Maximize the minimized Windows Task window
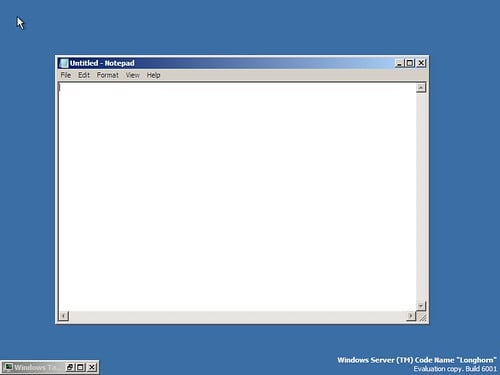The height and width of the screenshot is (375, 500). (x=80, y=367)
